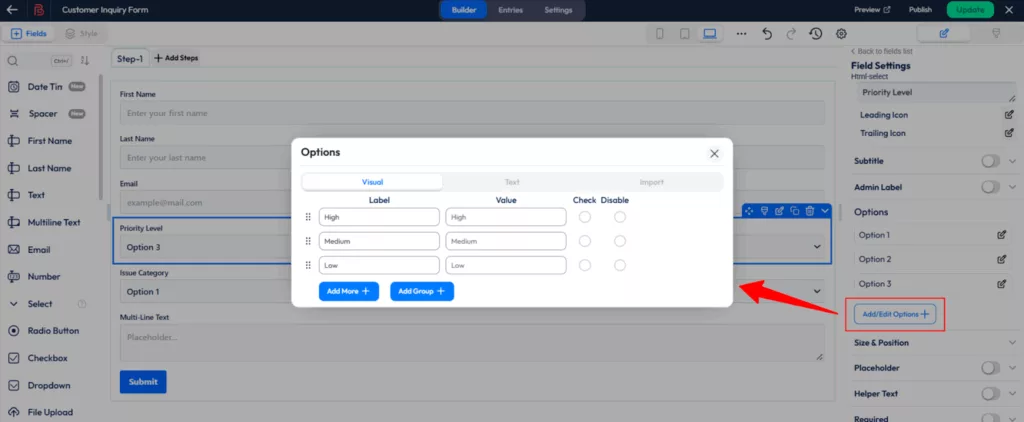Open form settings gear icon
The image size is (1024, 422).
[841, 34]
